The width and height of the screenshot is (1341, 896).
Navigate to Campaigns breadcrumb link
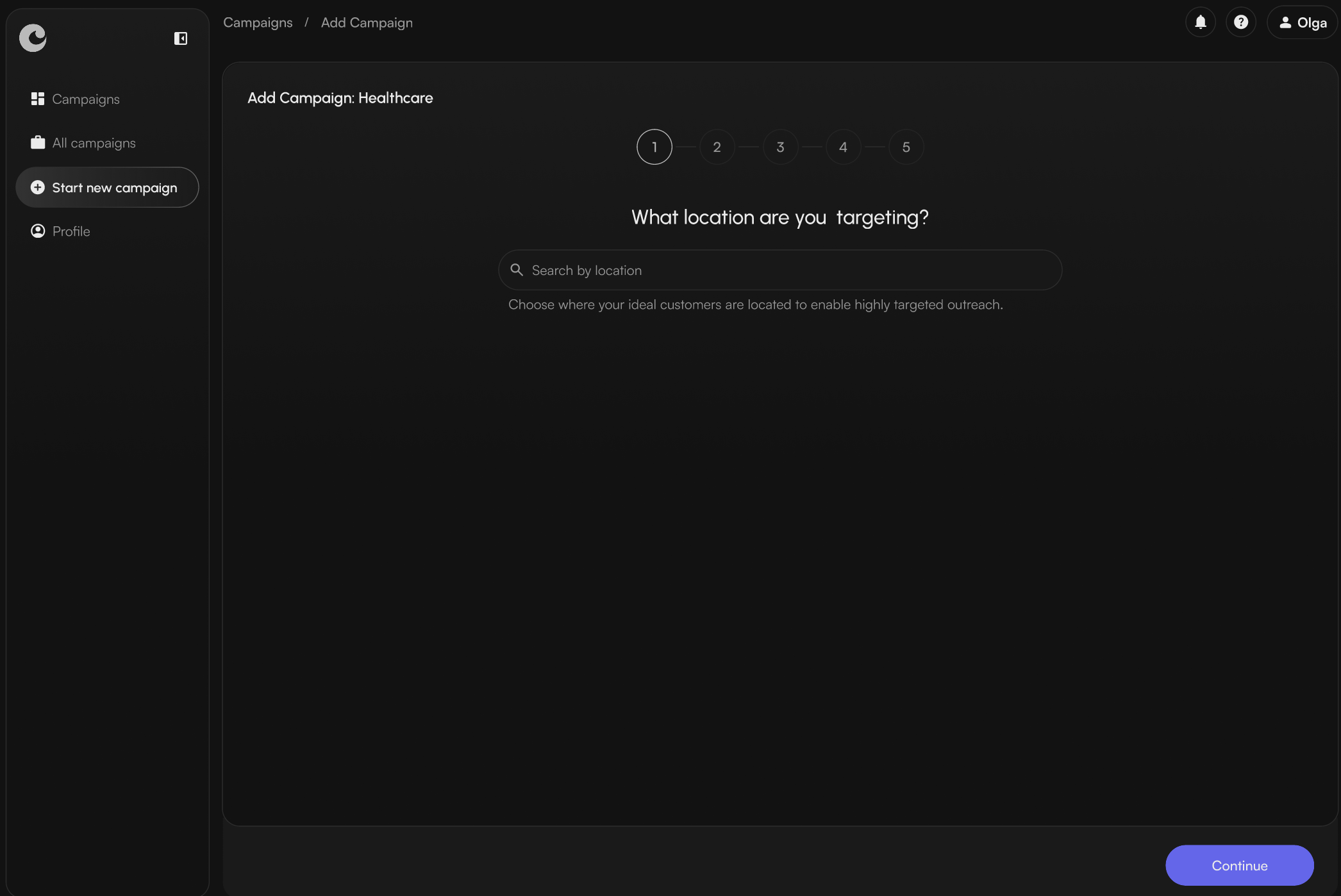258,22
